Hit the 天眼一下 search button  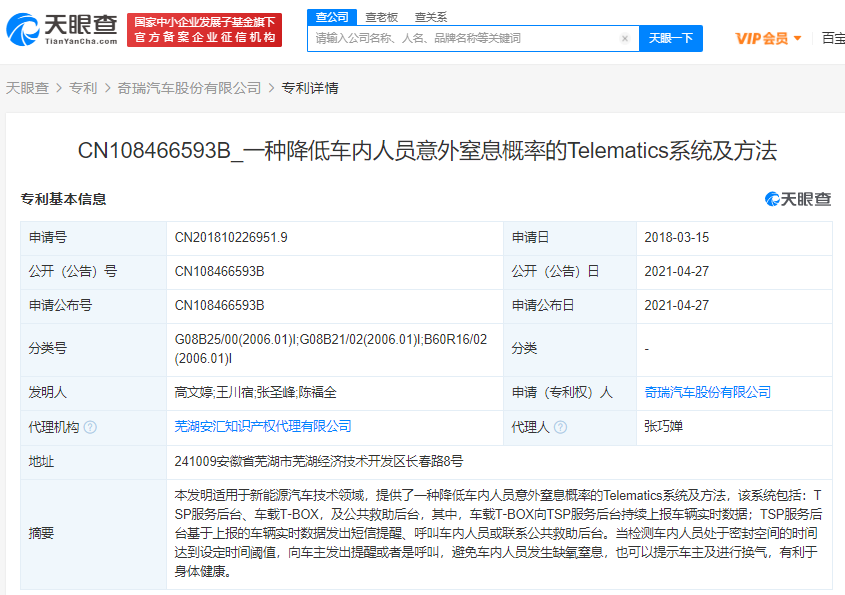click(670, 38)
